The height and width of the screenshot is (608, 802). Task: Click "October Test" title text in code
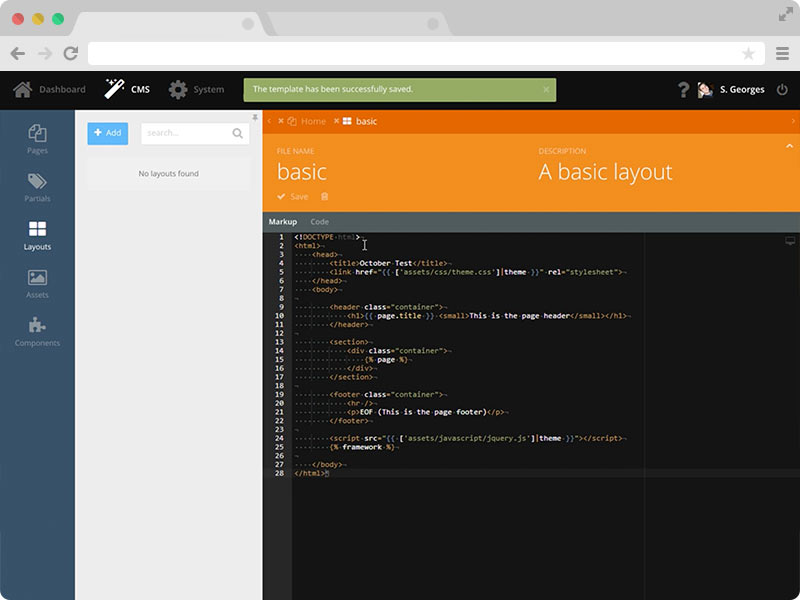[386, 263]
